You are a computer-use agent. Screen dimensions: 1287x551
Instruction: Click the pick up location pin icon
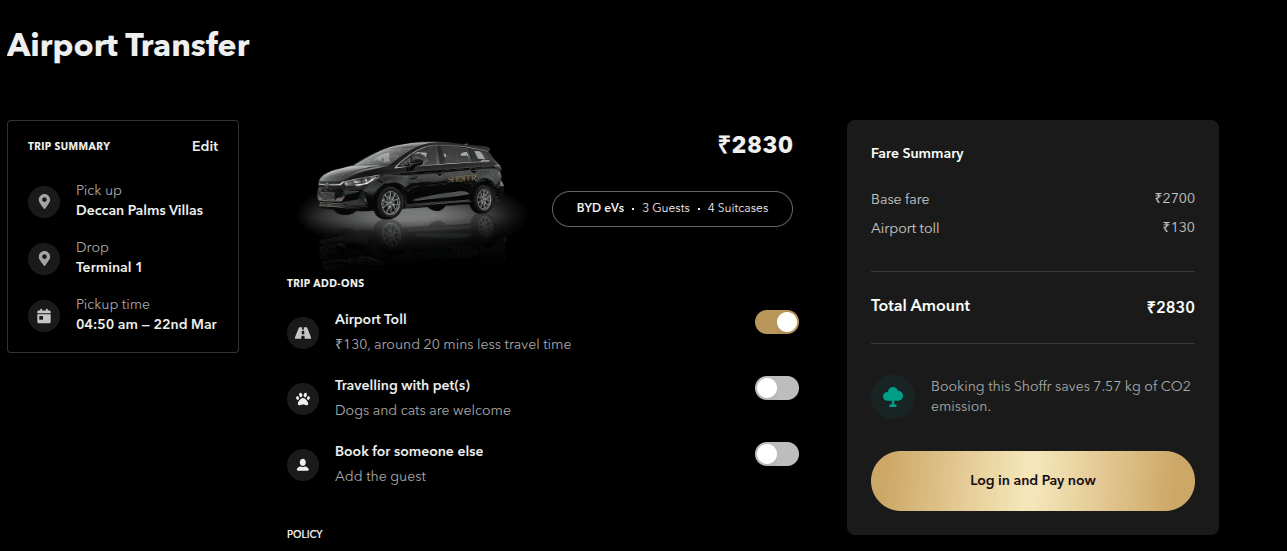coord(44,202)
